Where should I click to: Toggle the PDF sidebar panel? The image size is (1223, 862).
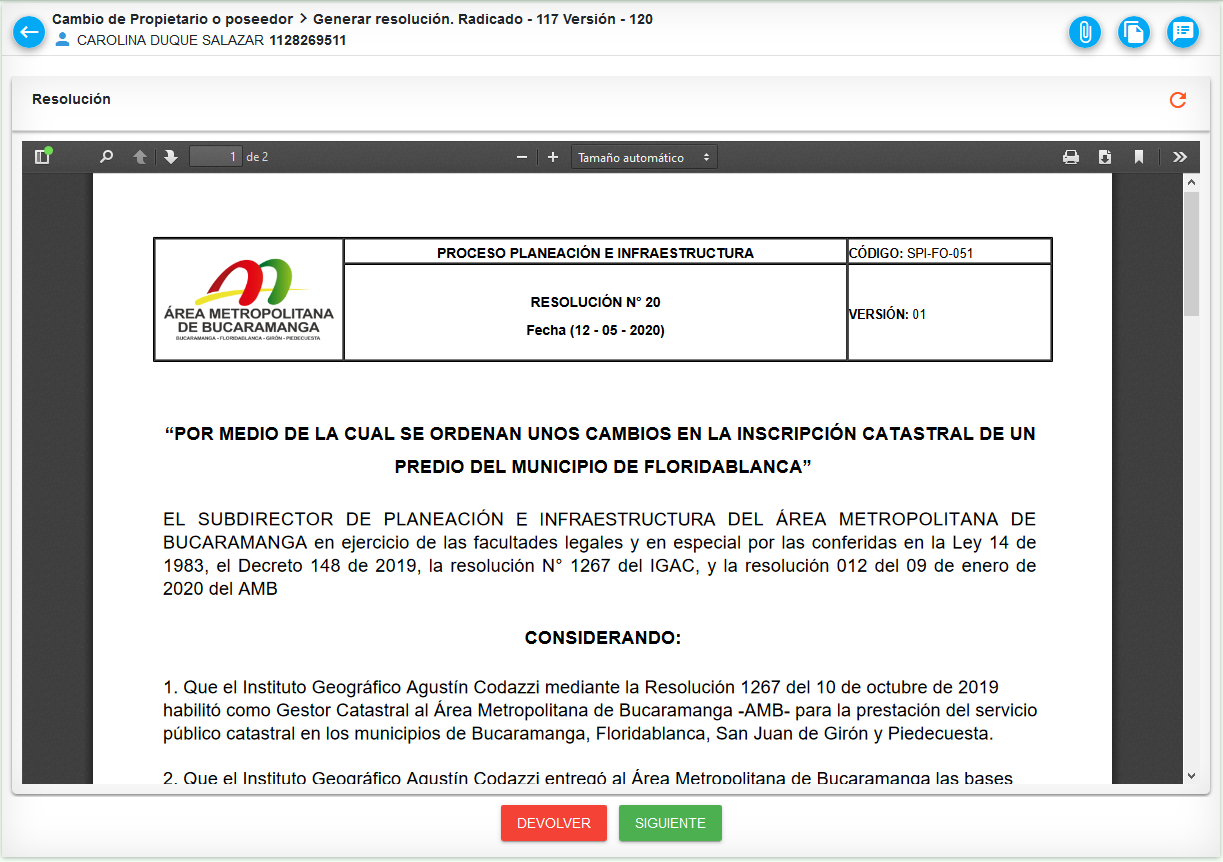(x=42, y=157)
